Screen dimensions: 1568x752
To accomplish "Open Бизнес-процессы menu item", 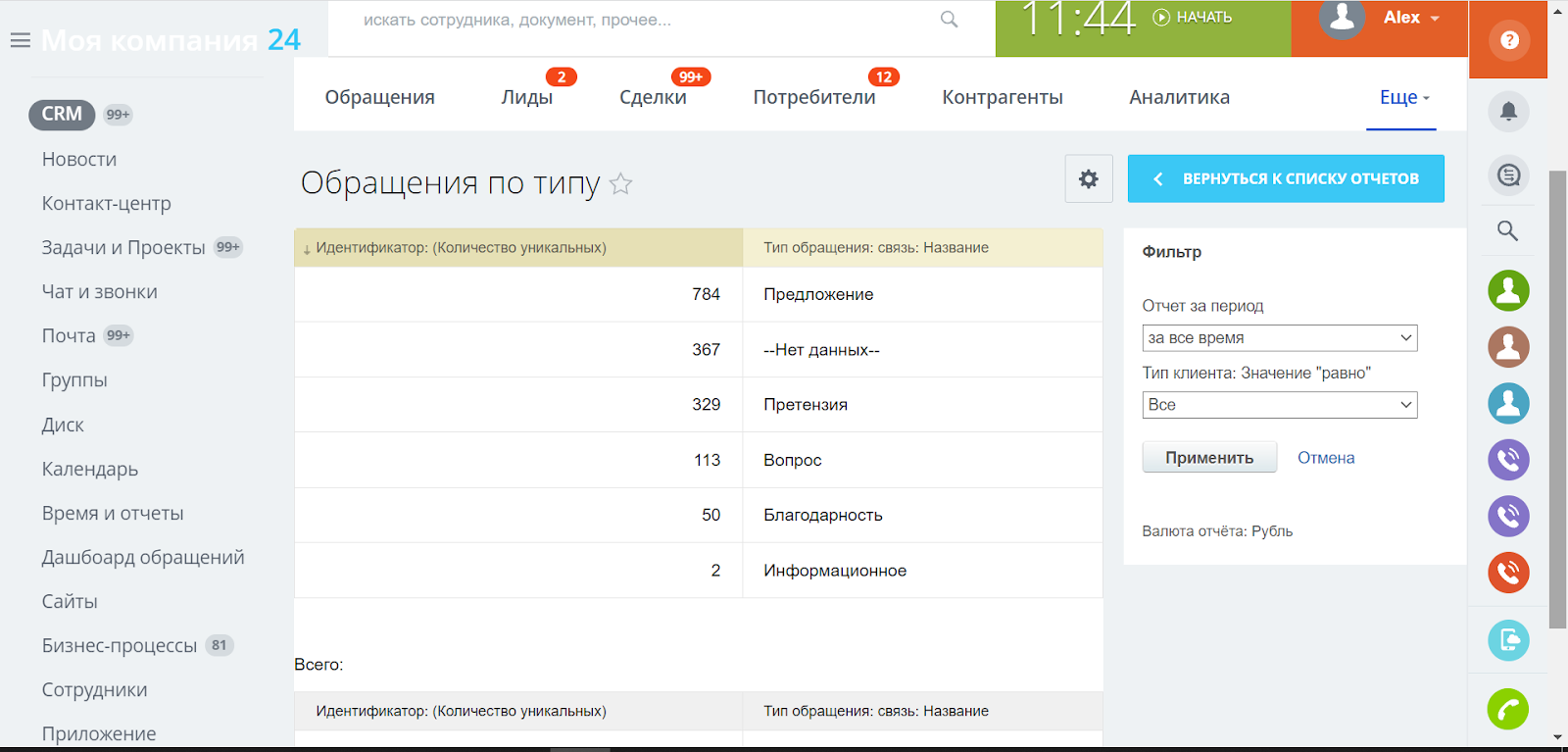I will pyautogui.click(x=120, y=645).
